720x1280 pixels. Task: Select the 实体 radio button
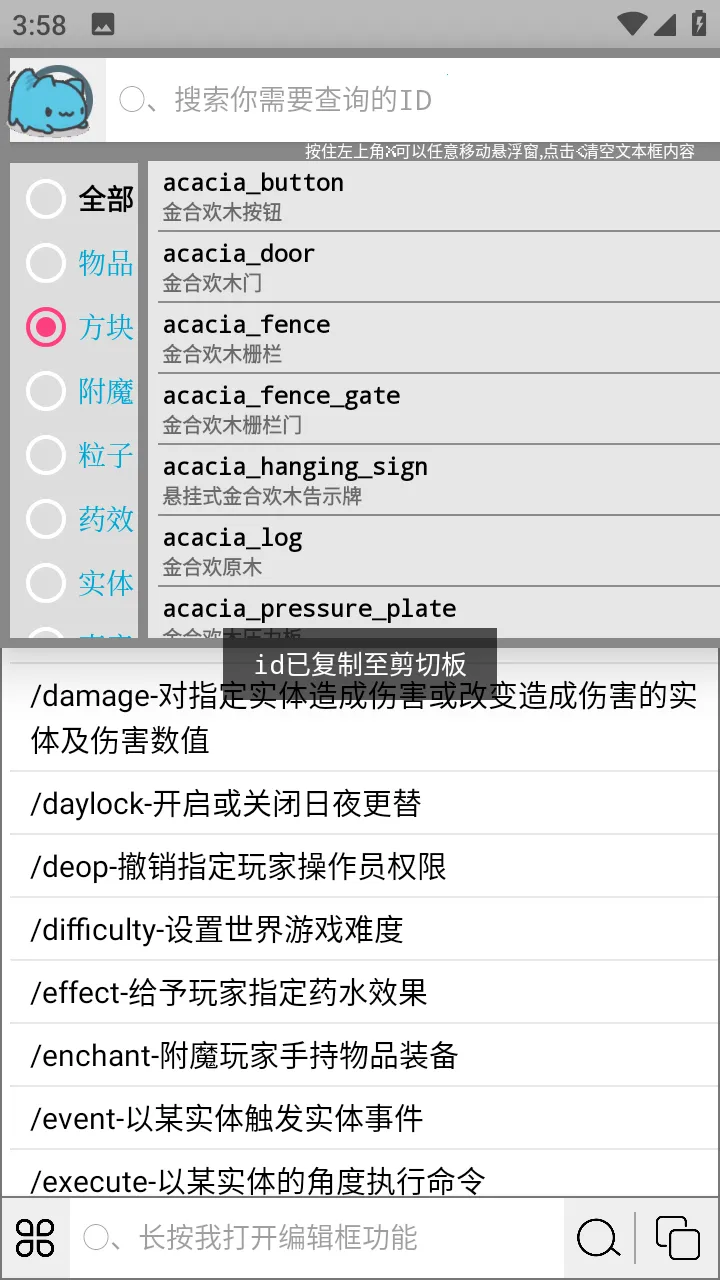pos(46,583)
